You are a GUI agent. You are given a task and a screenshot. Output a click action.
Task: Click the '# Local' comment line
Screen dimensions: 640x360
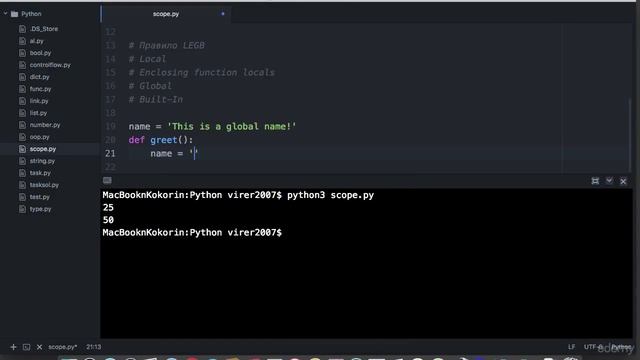coord(147,59)
